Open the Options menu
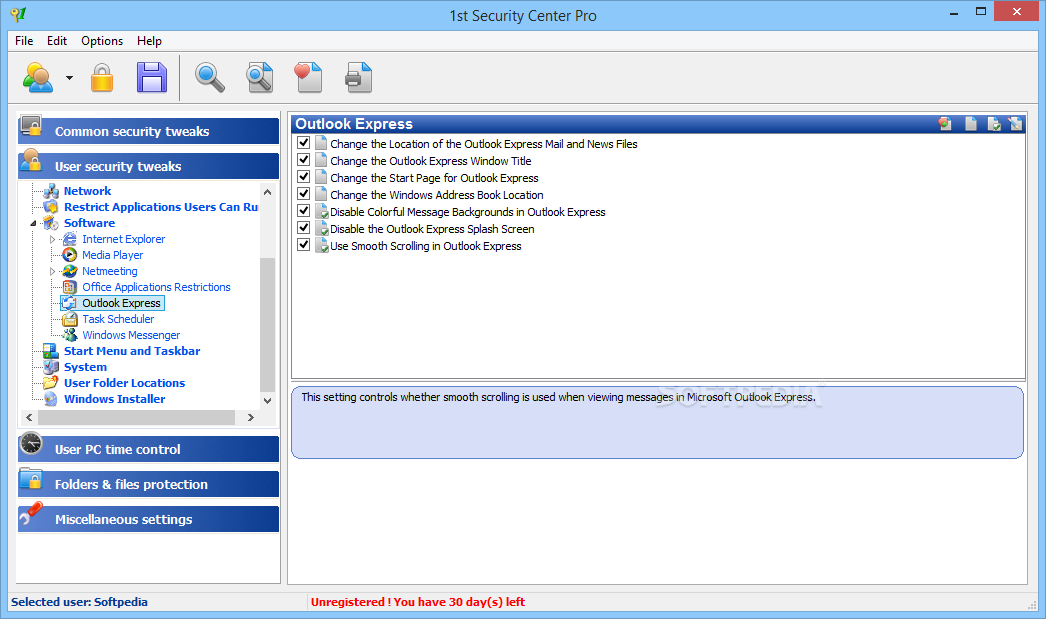Viewport: 1046px width, 619px height. pyautogui.click(x=102, y=41)
